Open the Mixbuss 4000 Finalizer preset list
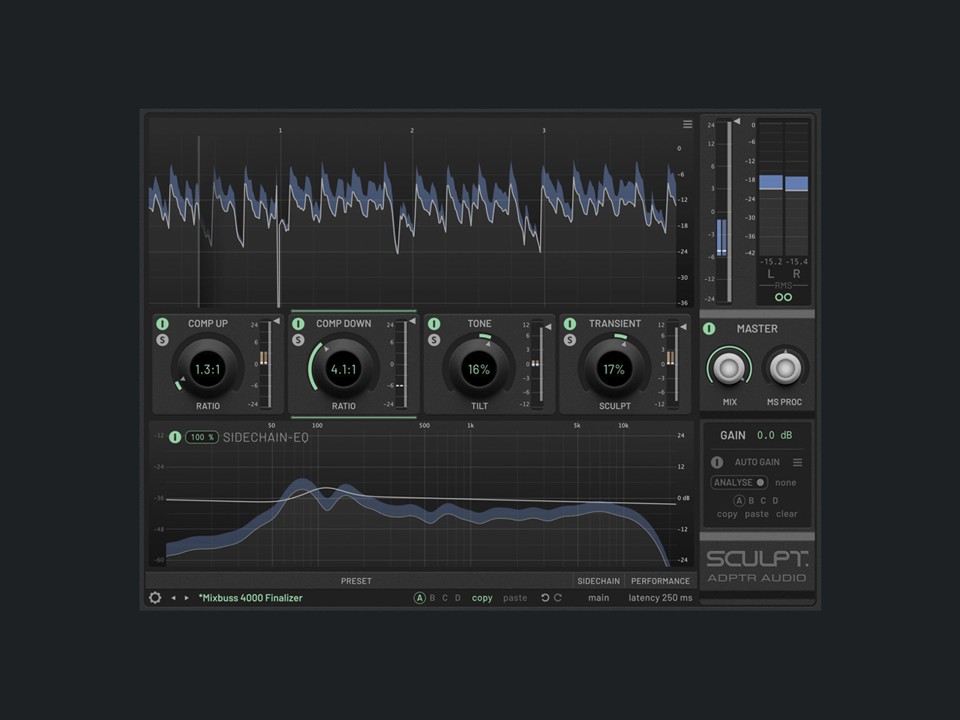 click(x=250, y=598)
